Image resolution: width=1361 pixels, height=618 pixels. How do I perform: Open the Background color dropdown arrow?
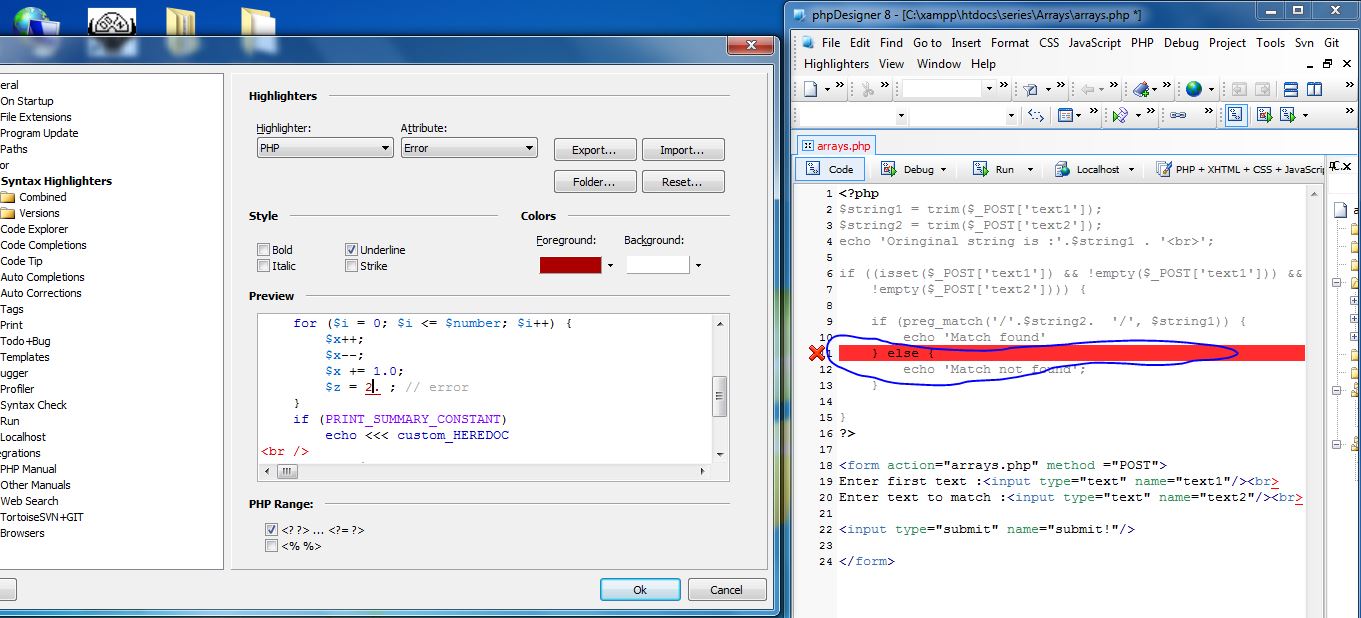click(x=698, y=266)
